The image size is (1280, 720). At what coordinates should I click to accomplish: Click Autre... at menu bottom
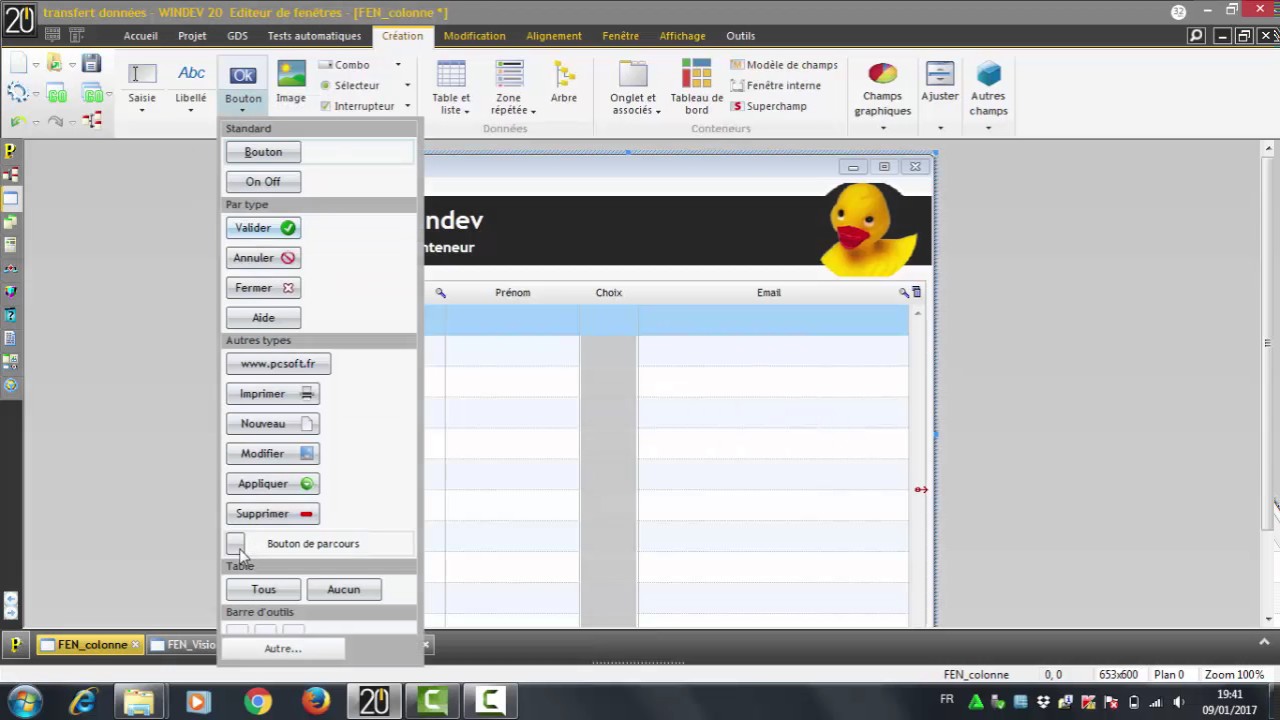(x=282, y=649)
